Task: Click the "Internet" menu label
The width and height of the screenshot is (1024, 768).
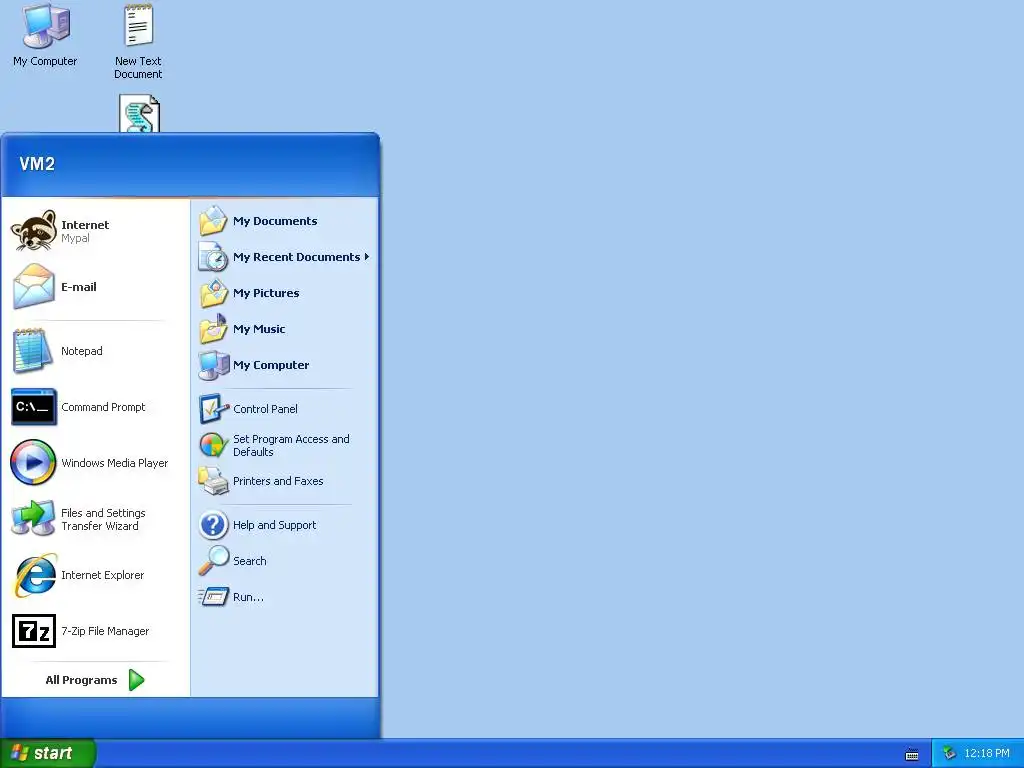Action: click(85, 225)
